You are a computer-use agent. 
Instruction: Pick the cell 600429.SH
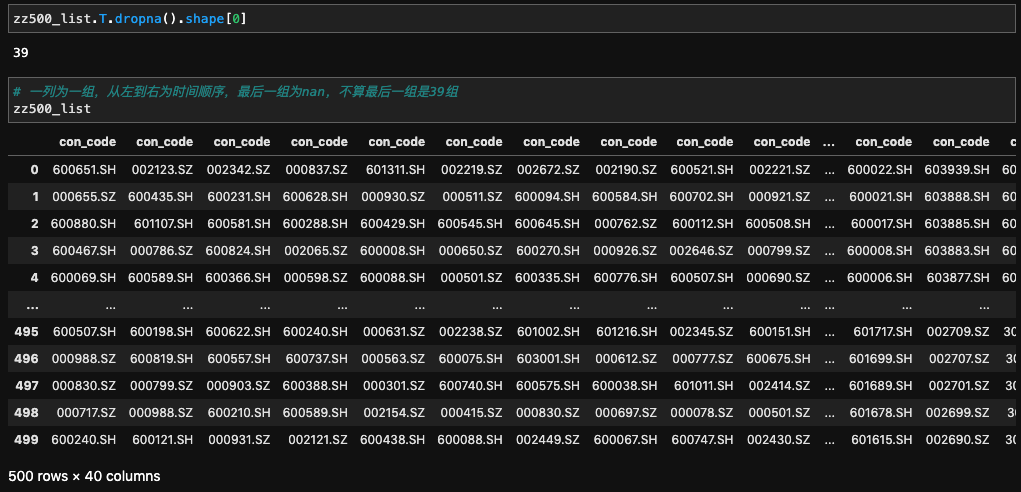click(393, 223)
